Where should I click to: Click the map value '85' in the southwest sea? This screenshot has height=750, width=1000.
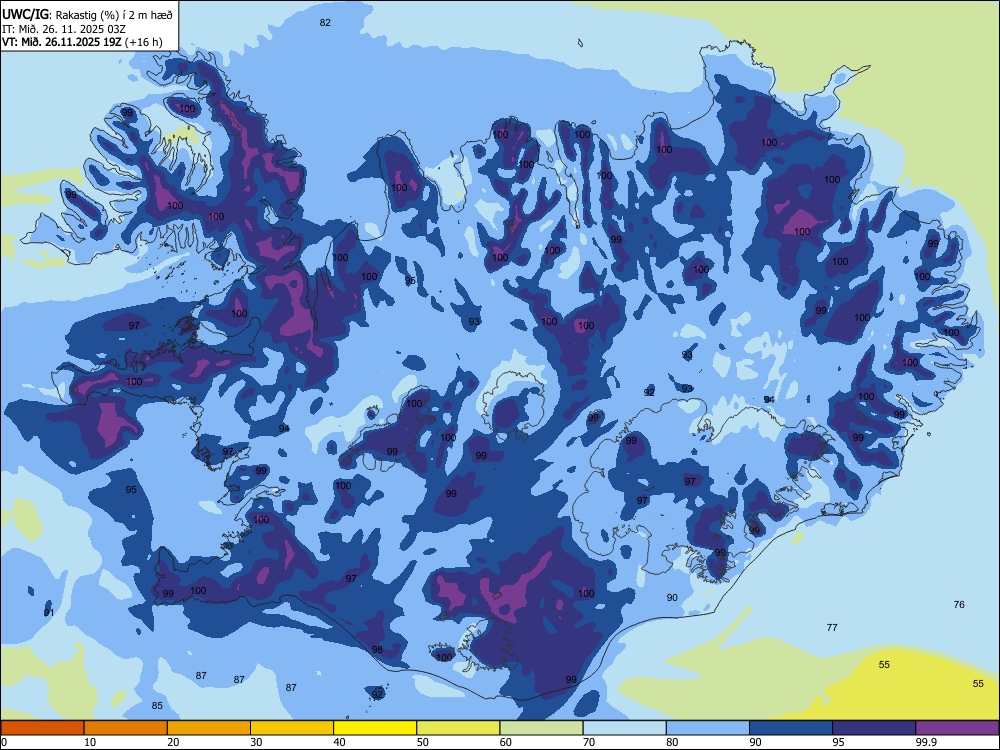point(157,705)
